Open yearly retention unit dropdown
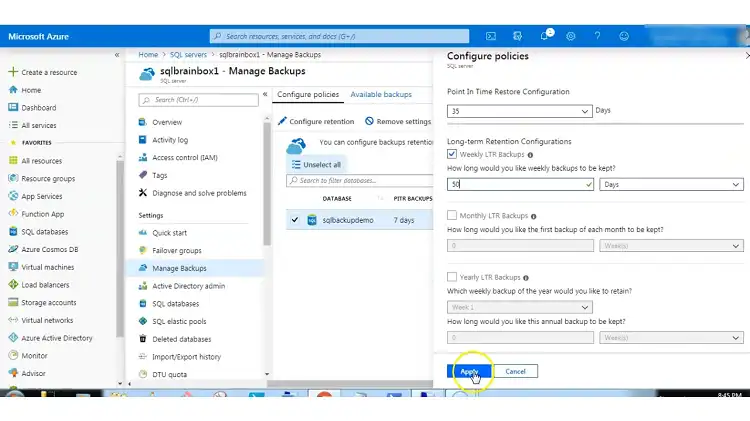750x421 pixels. [x=671, y=338]
